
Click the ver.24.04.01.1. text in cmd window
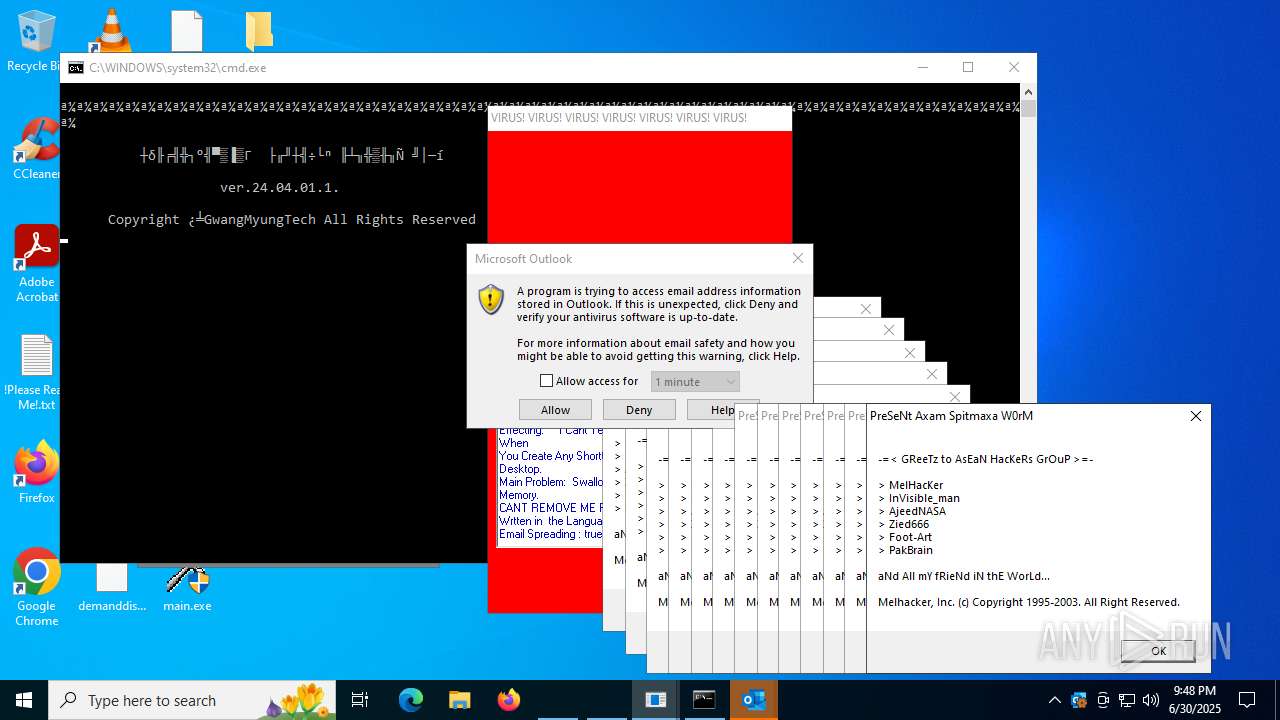pos(279,187)
